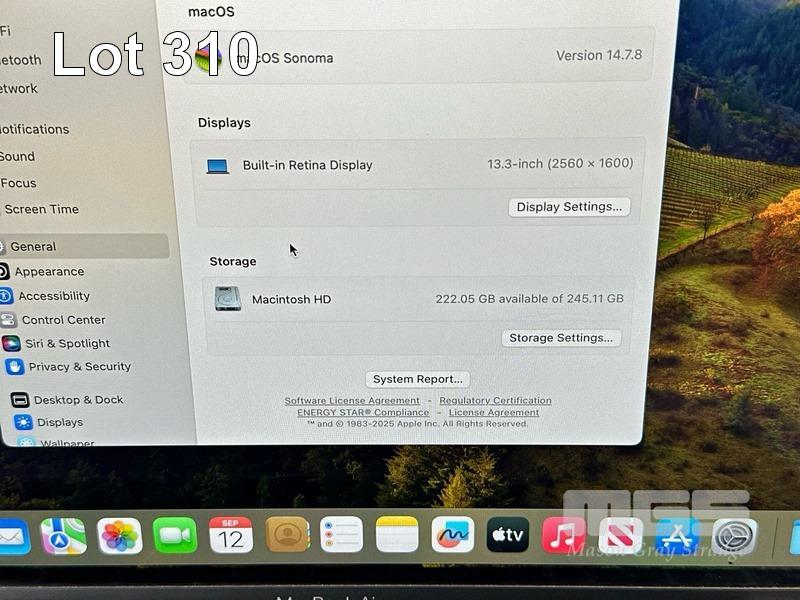Select Appearance in the sidebar

tap(49, 271)
